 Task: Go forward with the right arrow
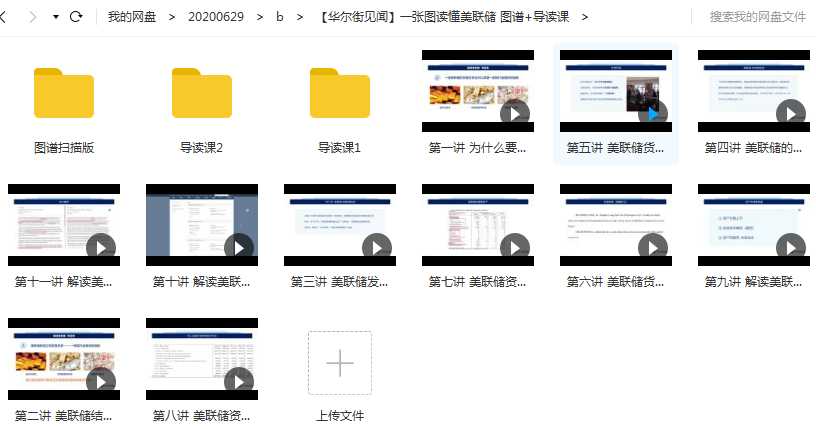[33, 17]
